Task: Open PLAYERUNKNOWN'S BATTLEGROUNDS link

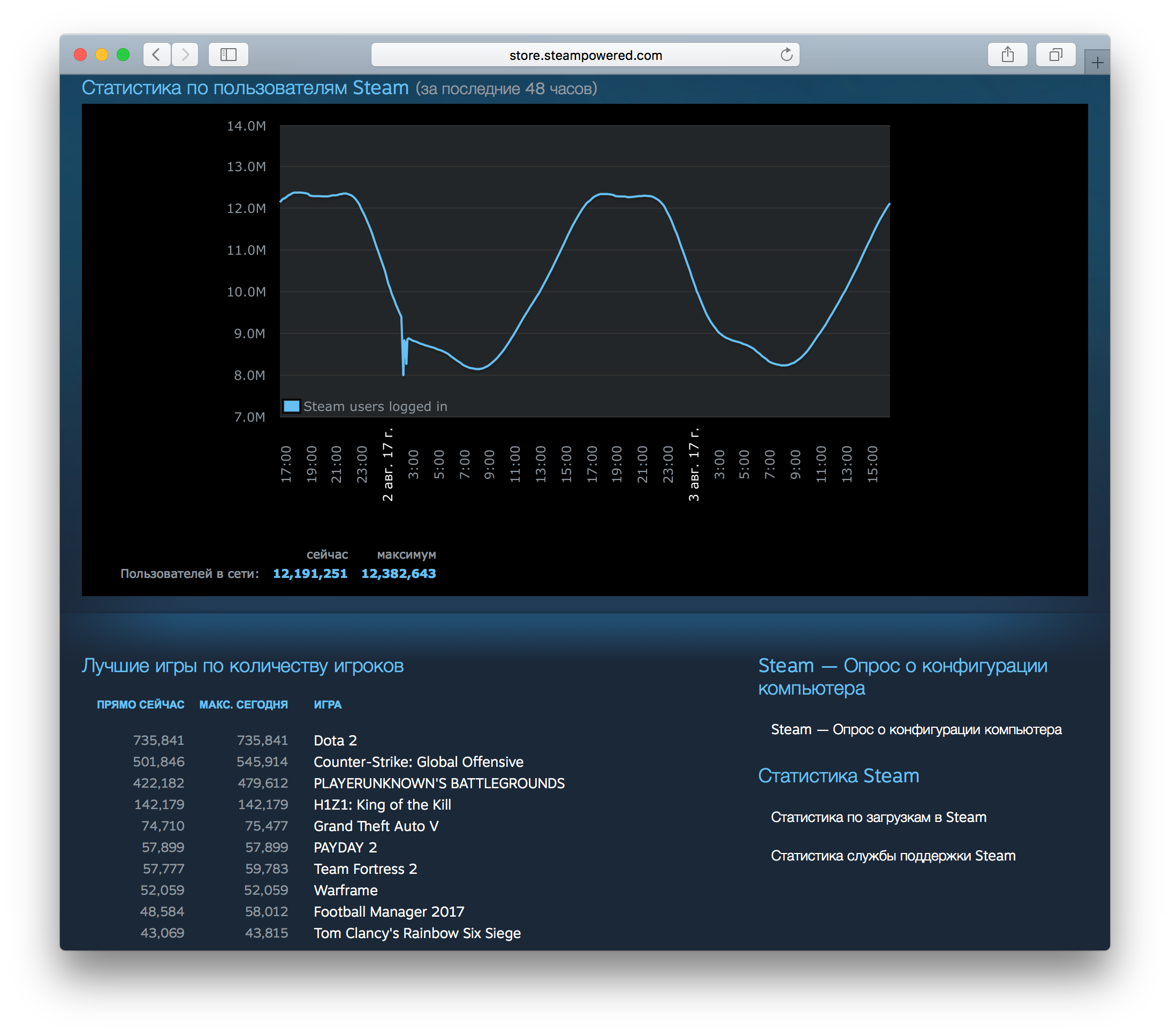Action: click(x=439, y=783)
